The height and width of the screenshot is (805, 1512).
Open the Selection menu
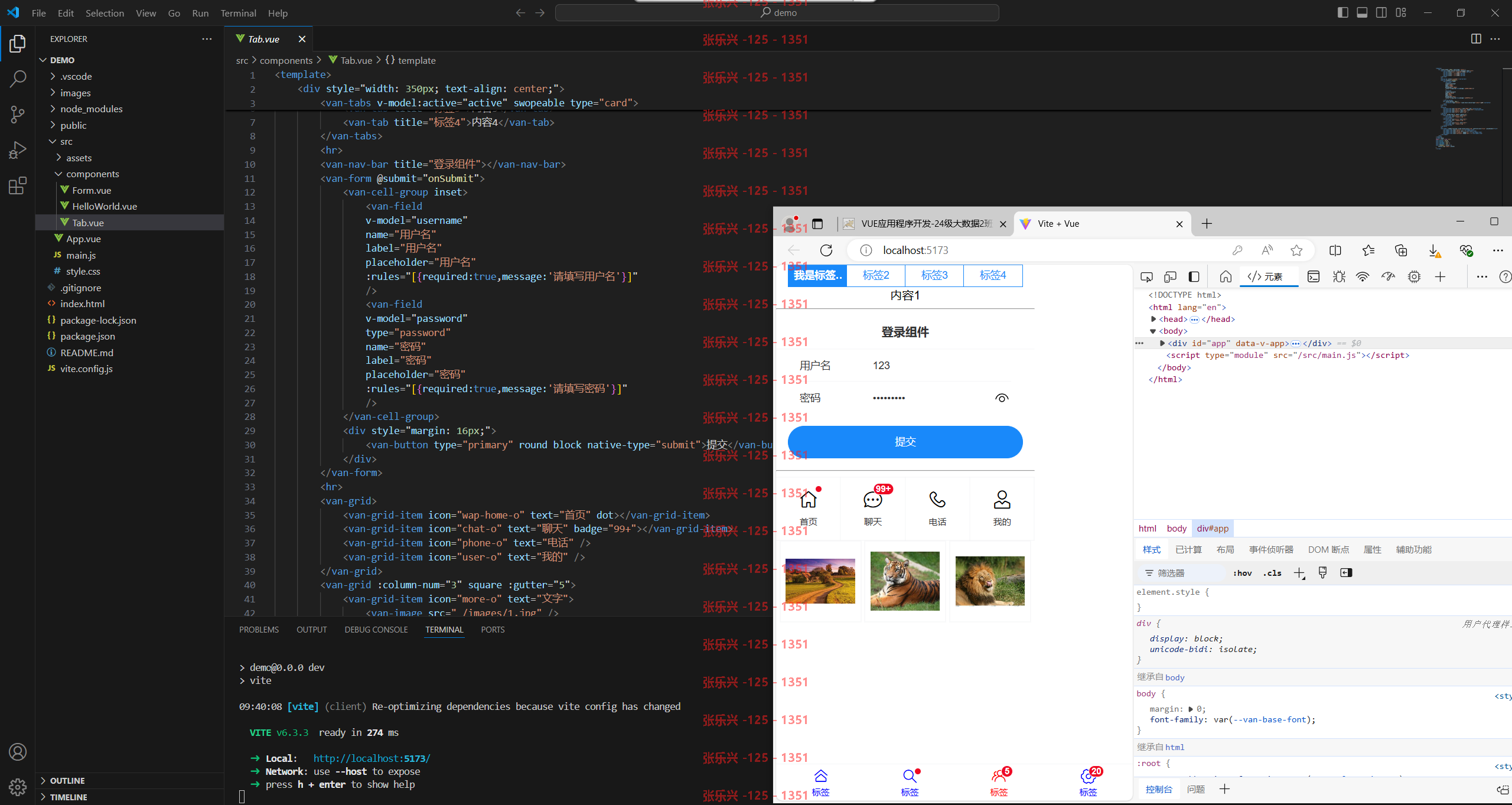coord(105,13)
